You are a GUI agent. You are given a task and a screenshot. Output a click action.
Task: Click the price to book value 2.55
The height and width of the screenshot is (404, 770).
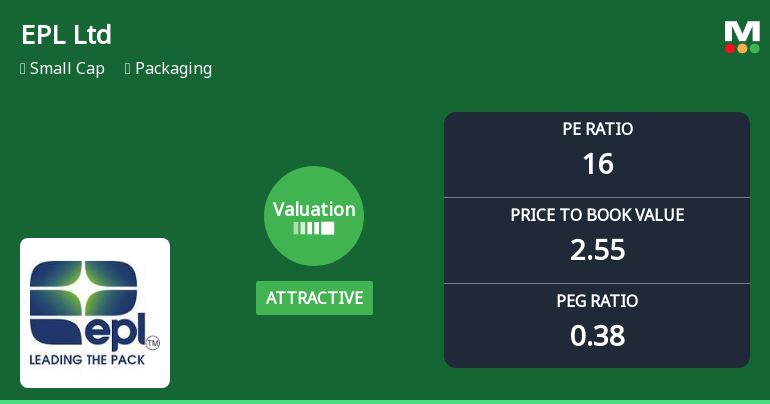[597, 250]
